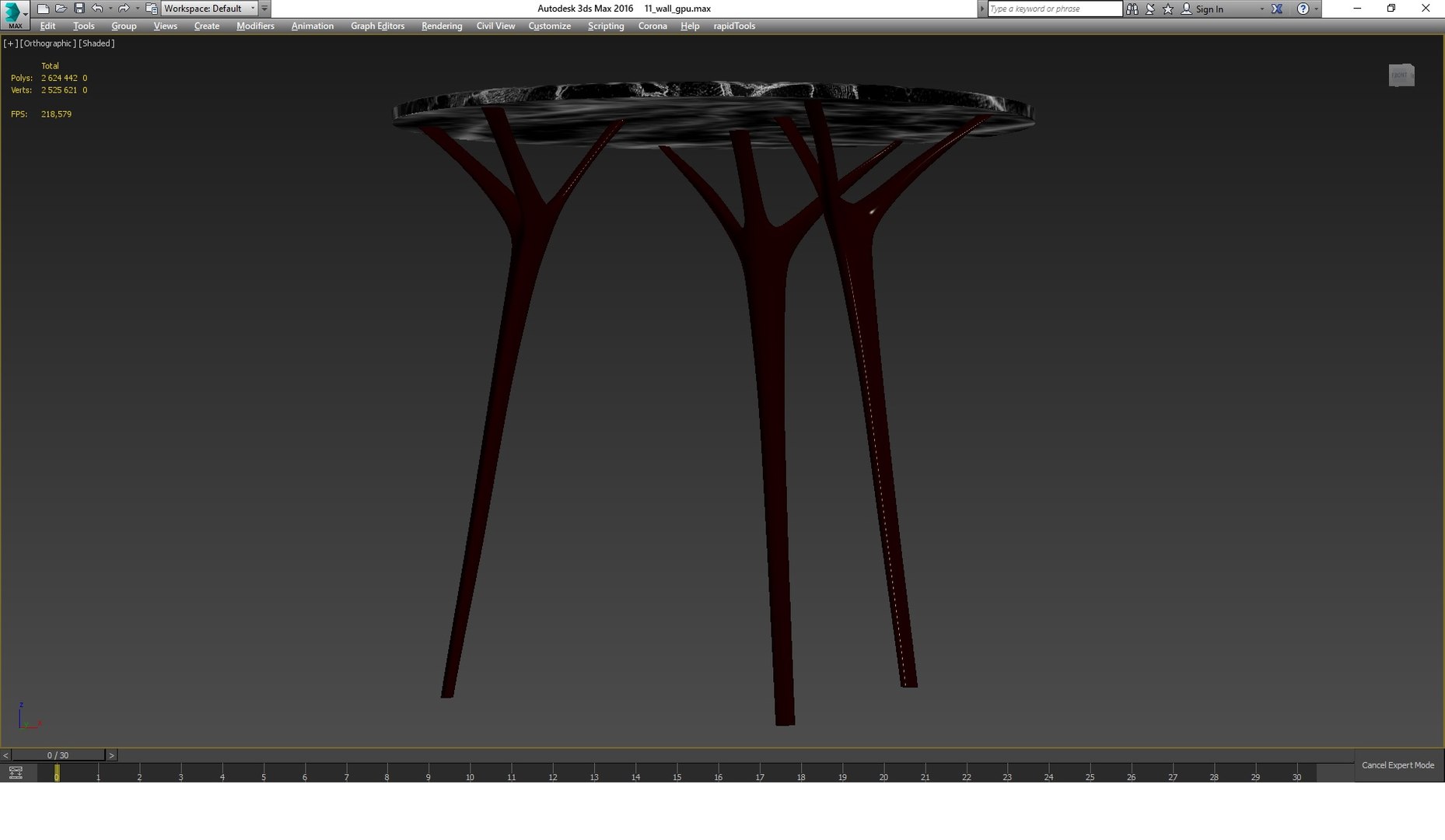The image size is (1445, 840).
Task: Open Favorites star icon in InfoCenter
Action: [1167, 9]
